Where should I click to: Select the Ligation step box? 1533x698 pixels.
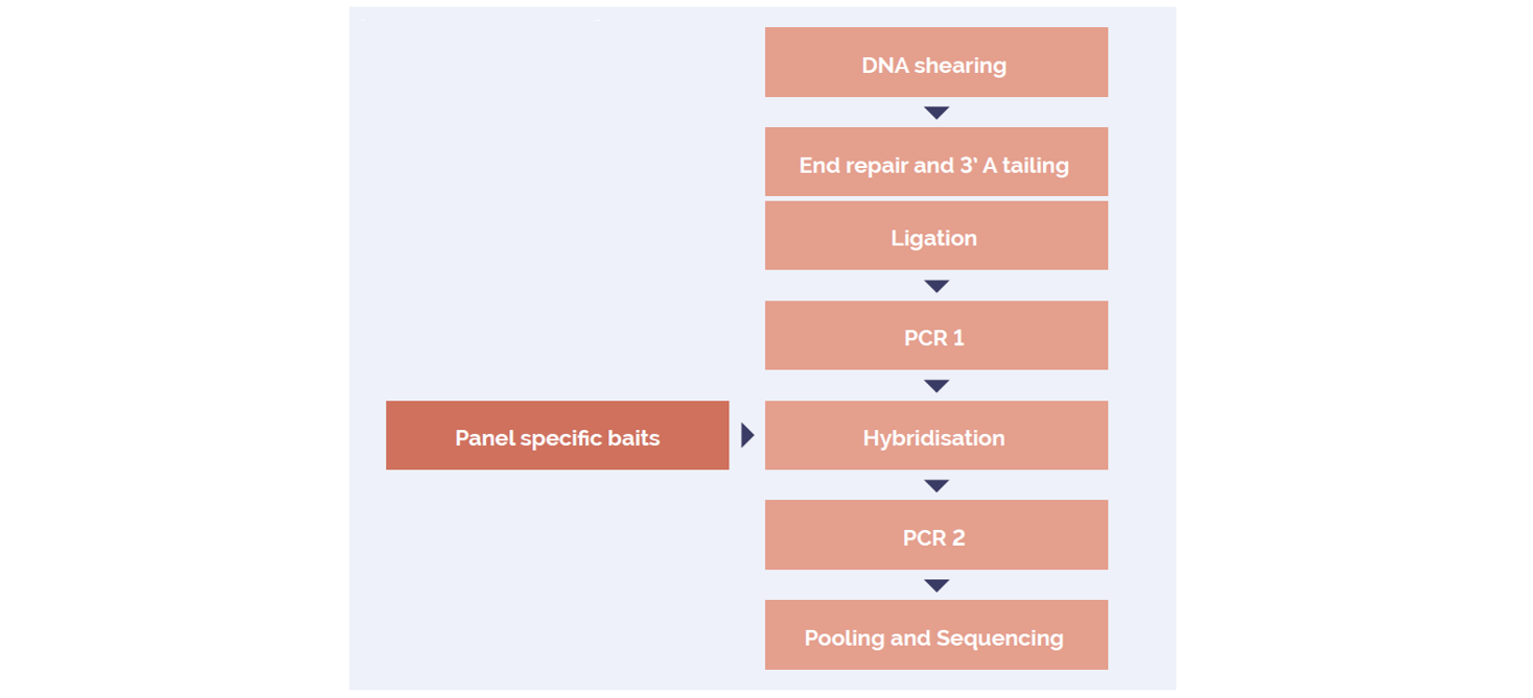click(936, 236)
